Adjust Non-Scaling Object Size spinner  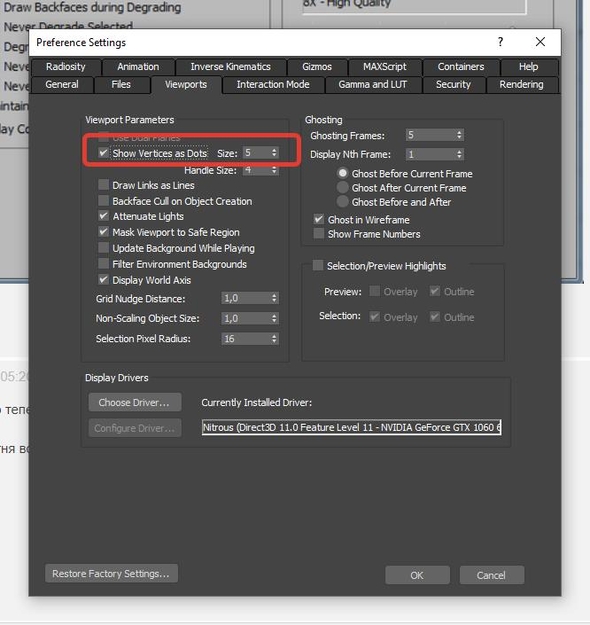pos(274,318)
